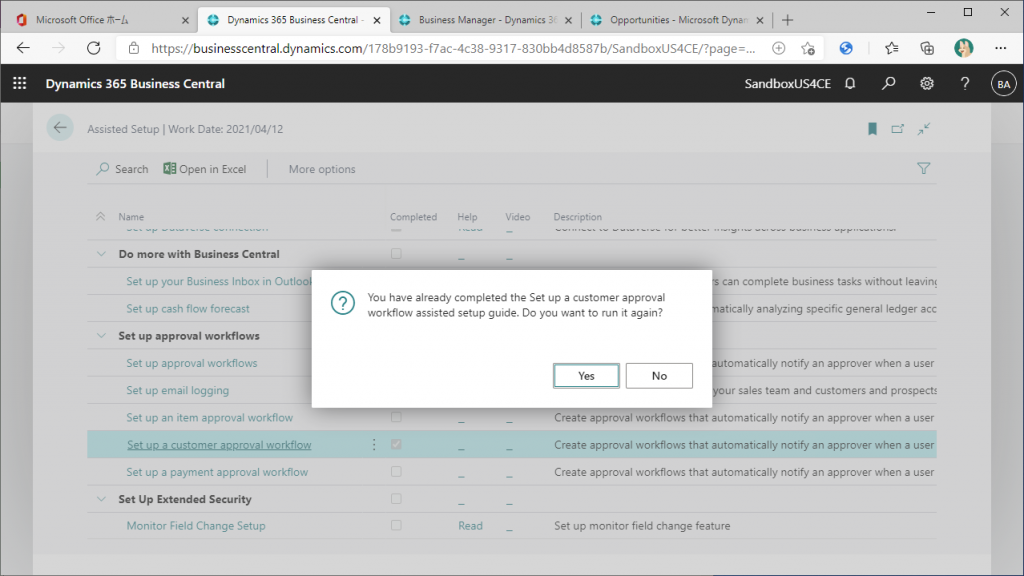The image size is (1024, 576).
Task: Toggle Completed checkbox for Monitor Field Change Setup
Action: click(396, 525)
